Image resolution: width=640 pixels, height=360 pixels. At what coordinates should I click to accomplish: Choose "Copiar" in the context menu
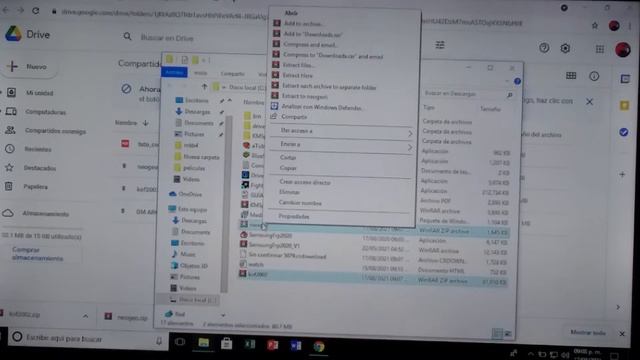point(288,168)
